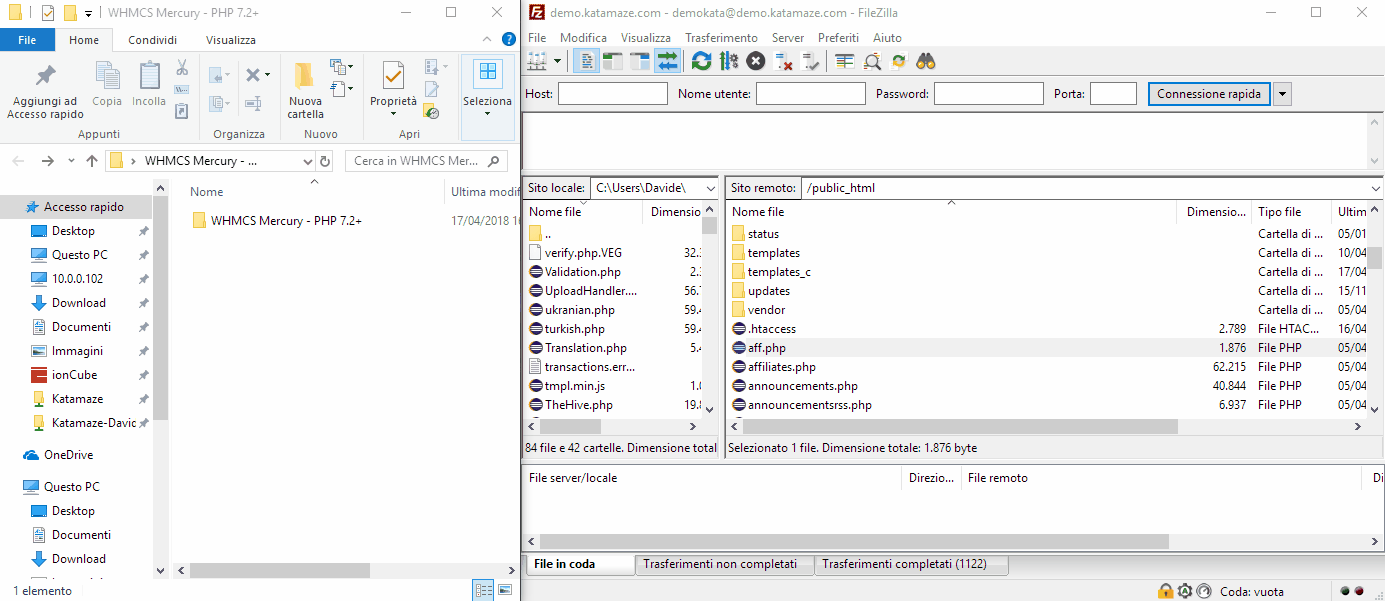Screen dimensions: 1385x601
Task: Go up one folder level in Explorer
Action: 92,161
